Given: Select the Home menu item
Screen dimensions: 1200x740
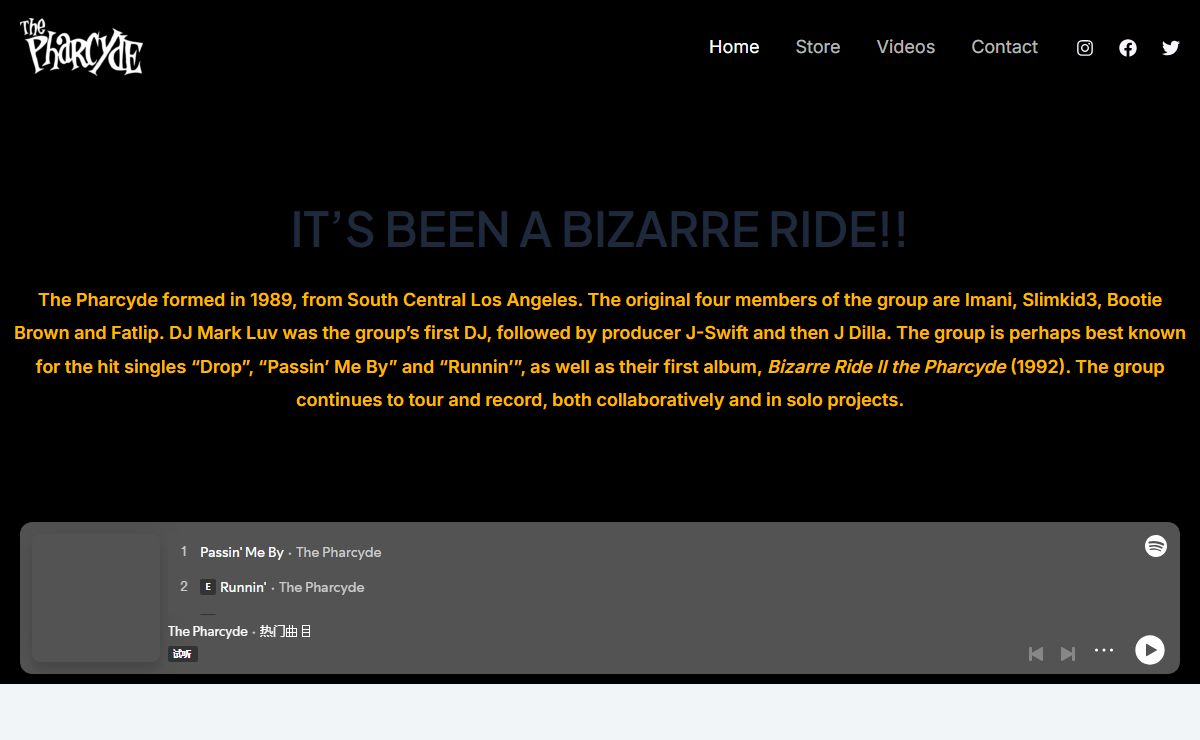Looking at the screenshot, I should 734,47.
